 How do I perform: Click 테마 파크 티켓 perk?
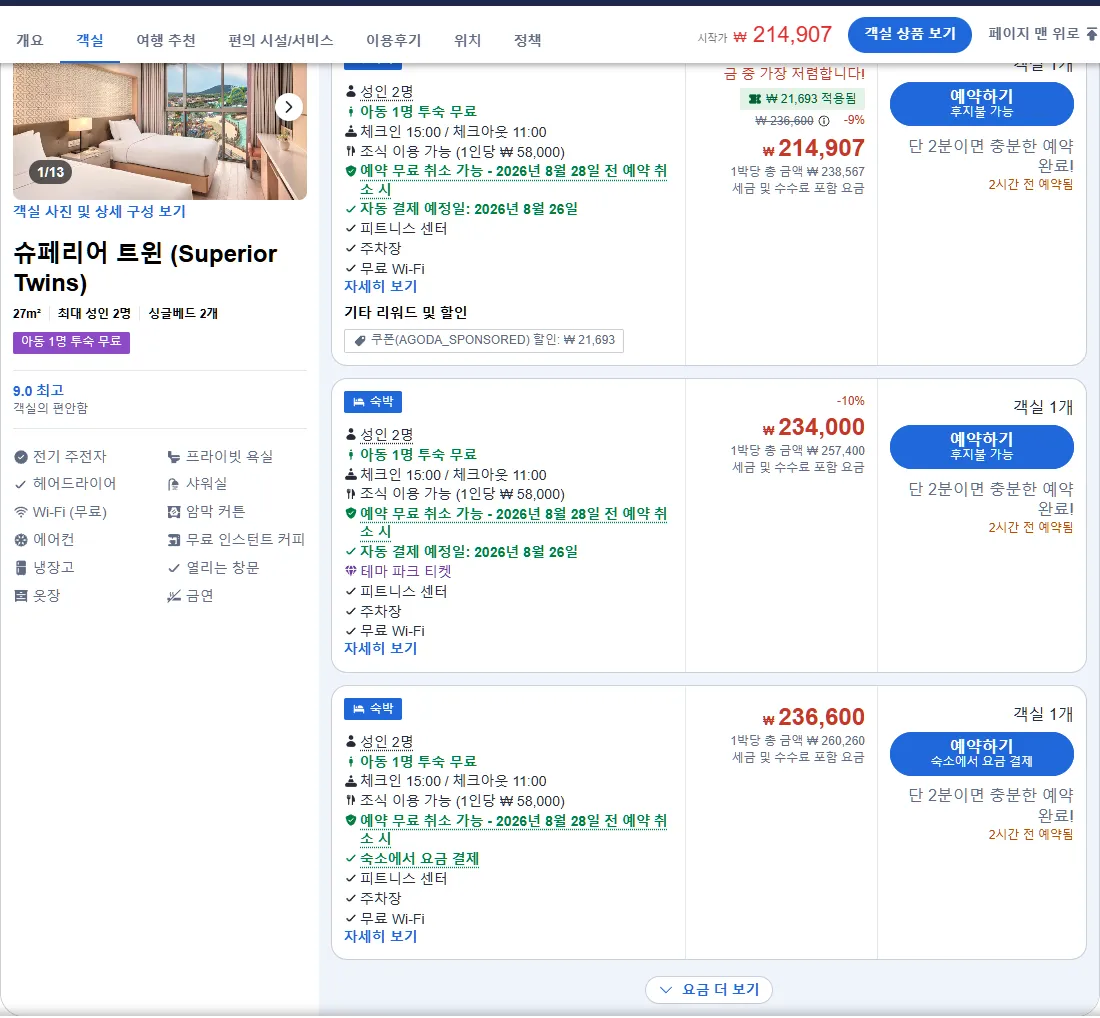coord(405,572)
